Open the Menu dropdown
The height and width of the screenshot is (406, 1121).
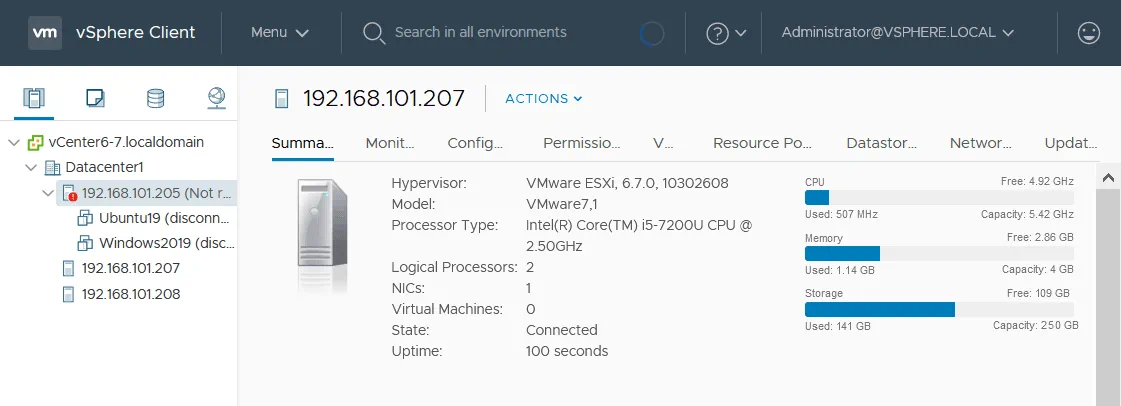tap(279, 33)
